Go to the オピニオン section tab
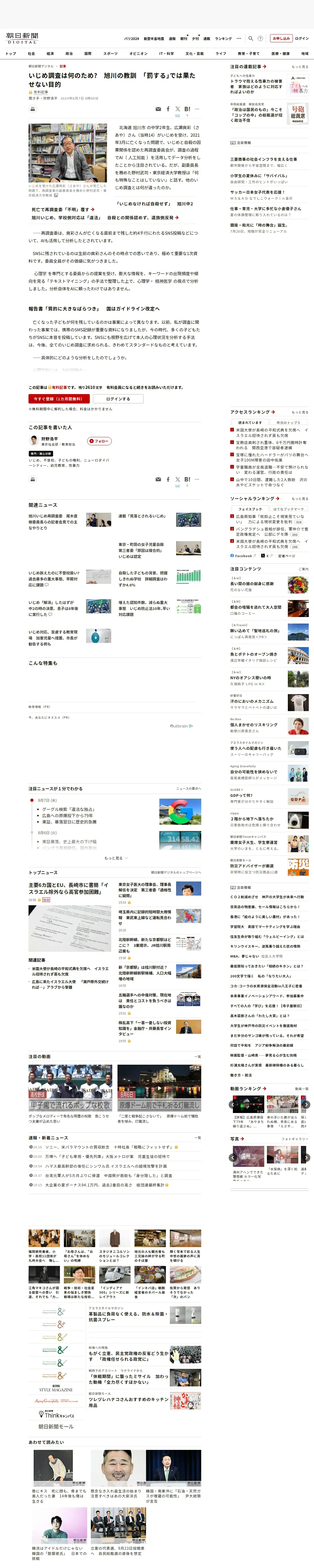 [x=138, y=54]
